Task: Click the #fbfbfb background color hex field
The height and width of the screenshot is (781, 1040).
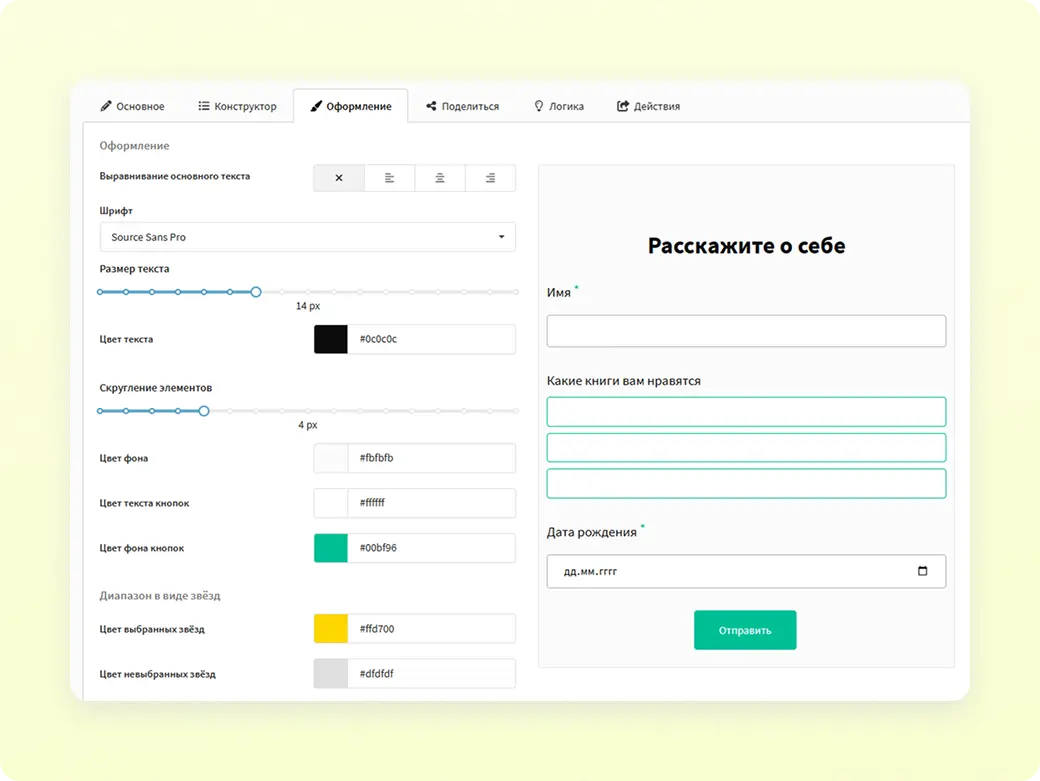Action: [x=431, y=458]
